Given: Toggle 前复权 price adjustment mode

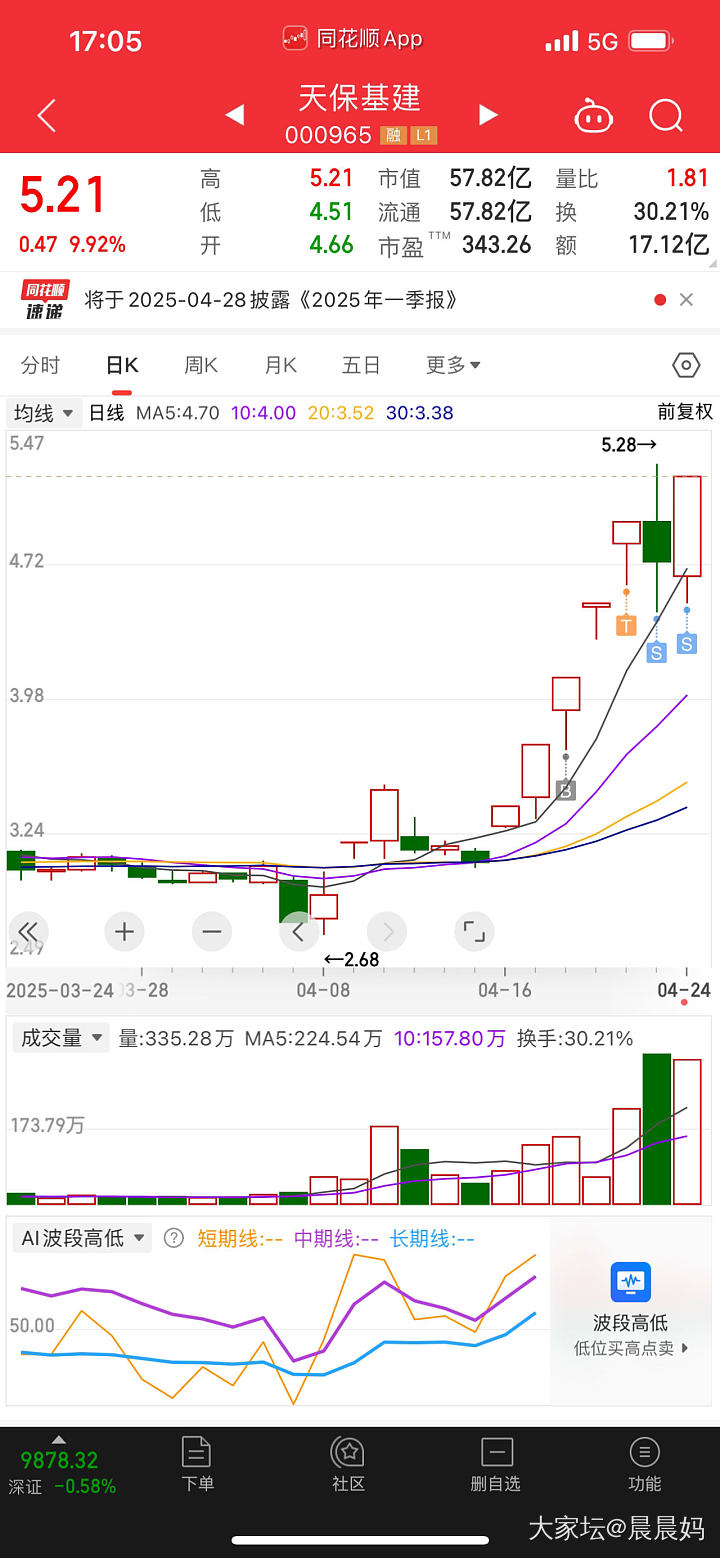Looking at the screenshot, I should [685, 412].
